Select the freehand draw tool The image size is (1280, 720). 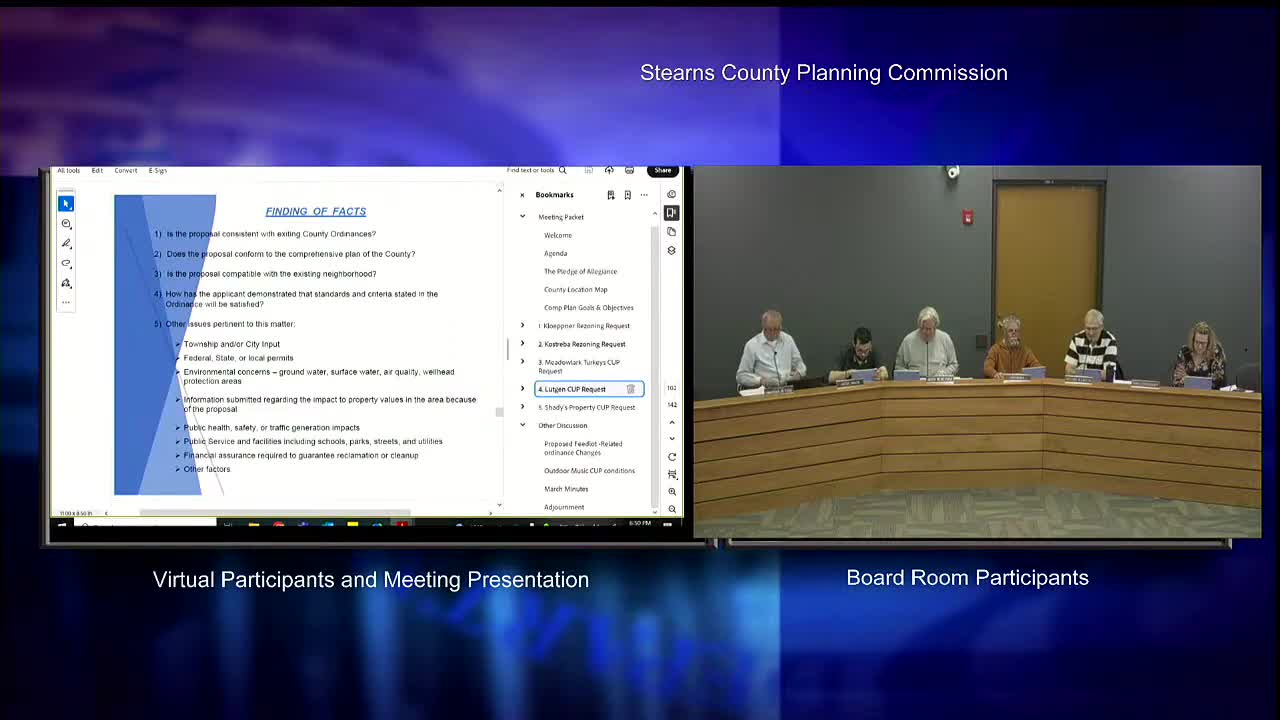(66, 264)
